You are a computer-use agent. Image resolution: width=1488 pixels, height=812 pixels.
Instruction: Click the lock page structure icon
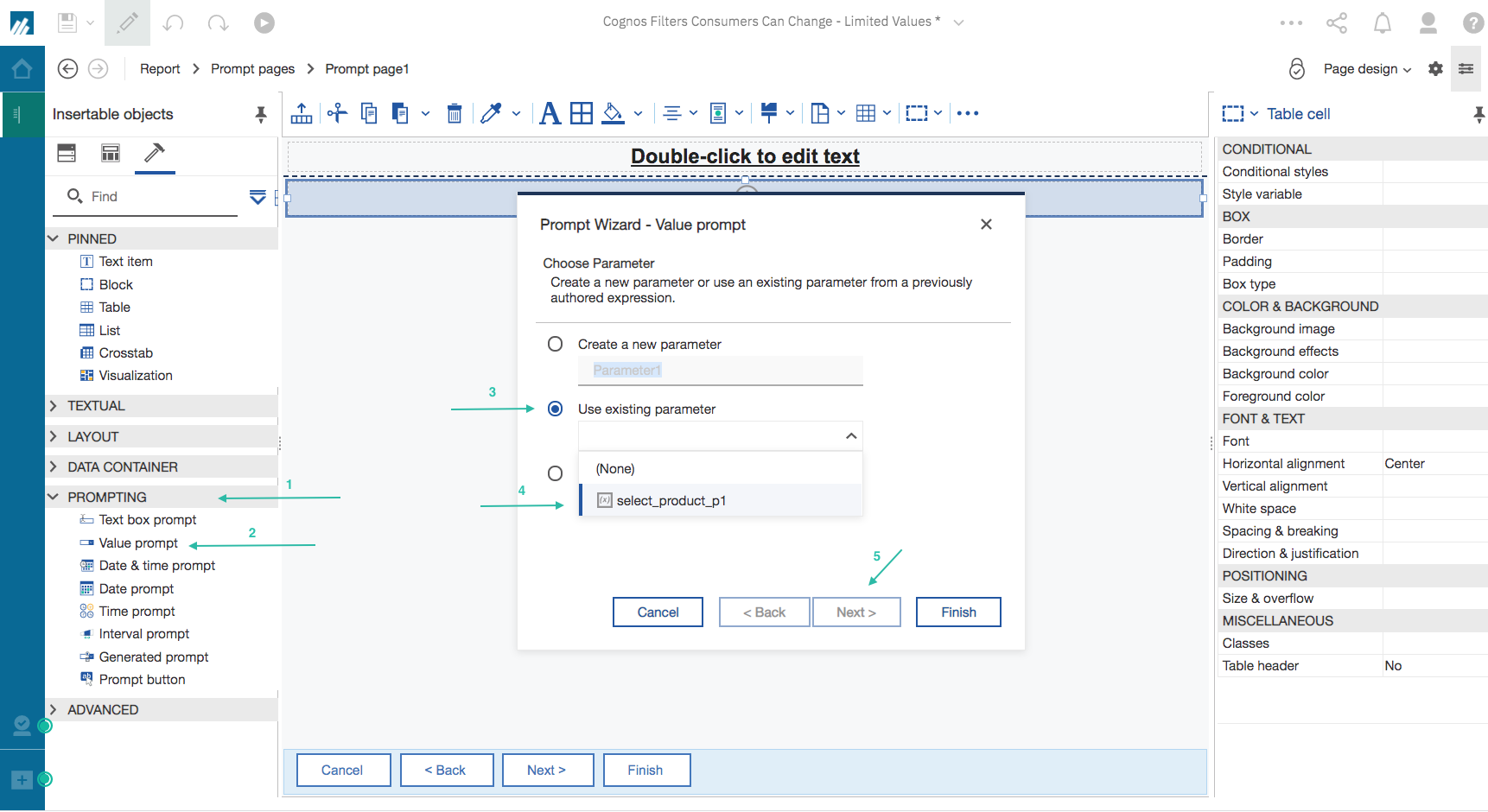pyautogui.click(x=1296, y=68)
